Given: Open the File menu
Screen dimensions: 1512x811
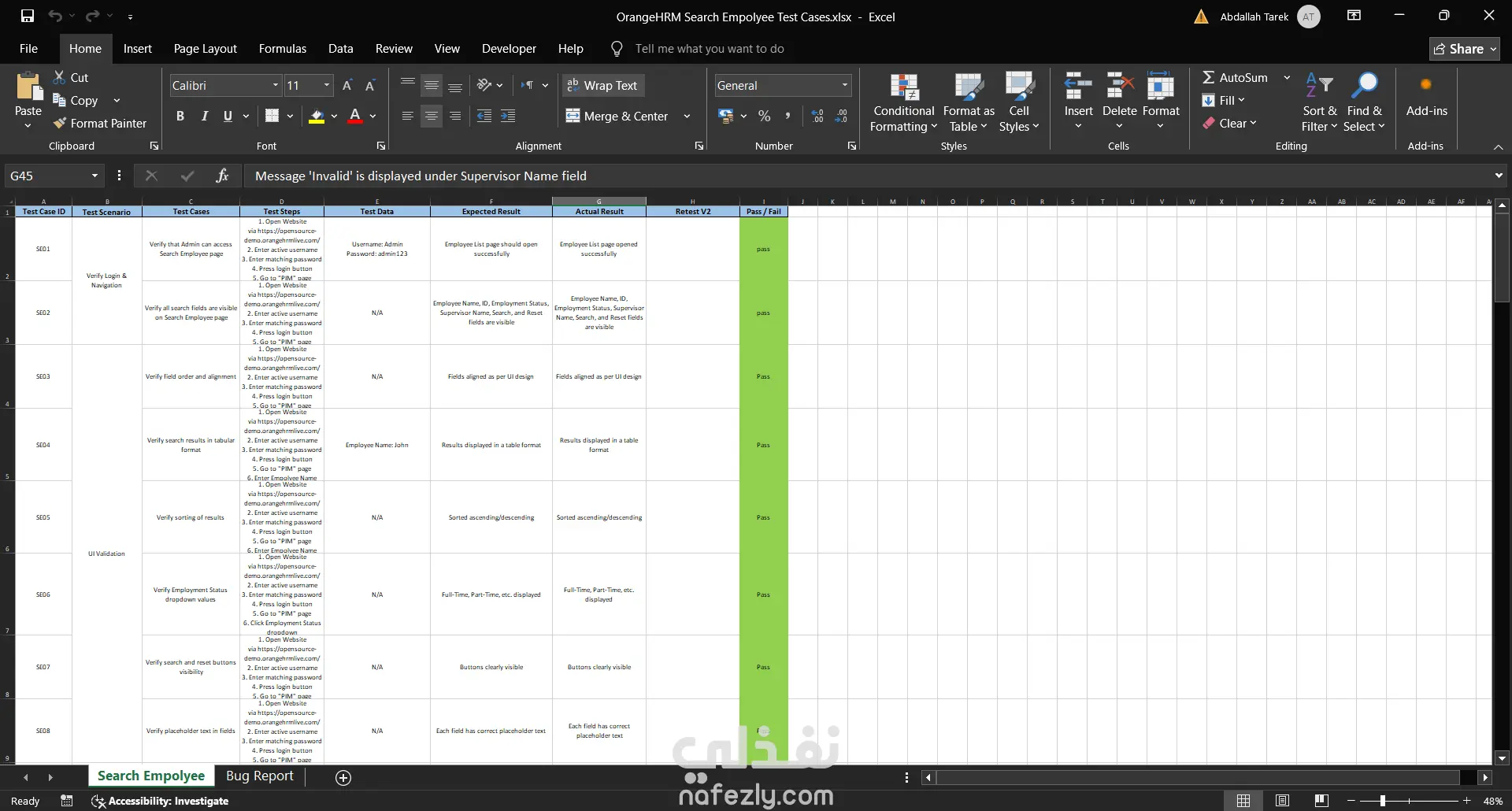Looking at the screenshot, I should click(x=28, y=48).
